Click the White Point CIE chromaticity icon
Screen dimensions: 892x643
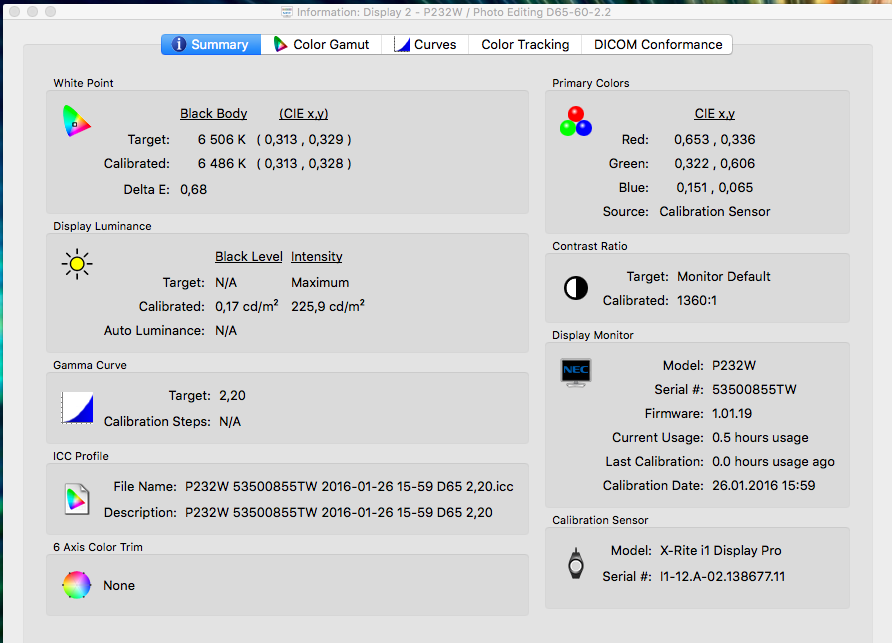(x=76, y=121)
